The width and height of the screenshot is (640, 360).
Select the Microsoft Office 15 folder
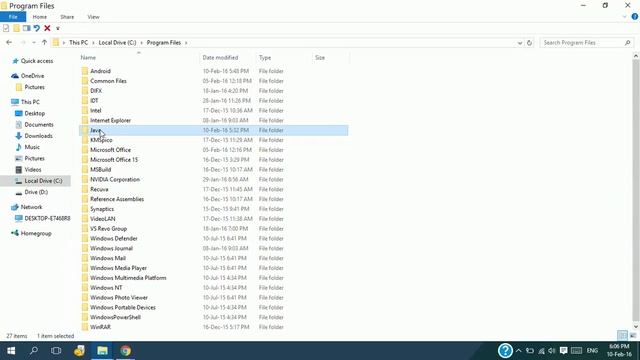click(x=114, y=160)
